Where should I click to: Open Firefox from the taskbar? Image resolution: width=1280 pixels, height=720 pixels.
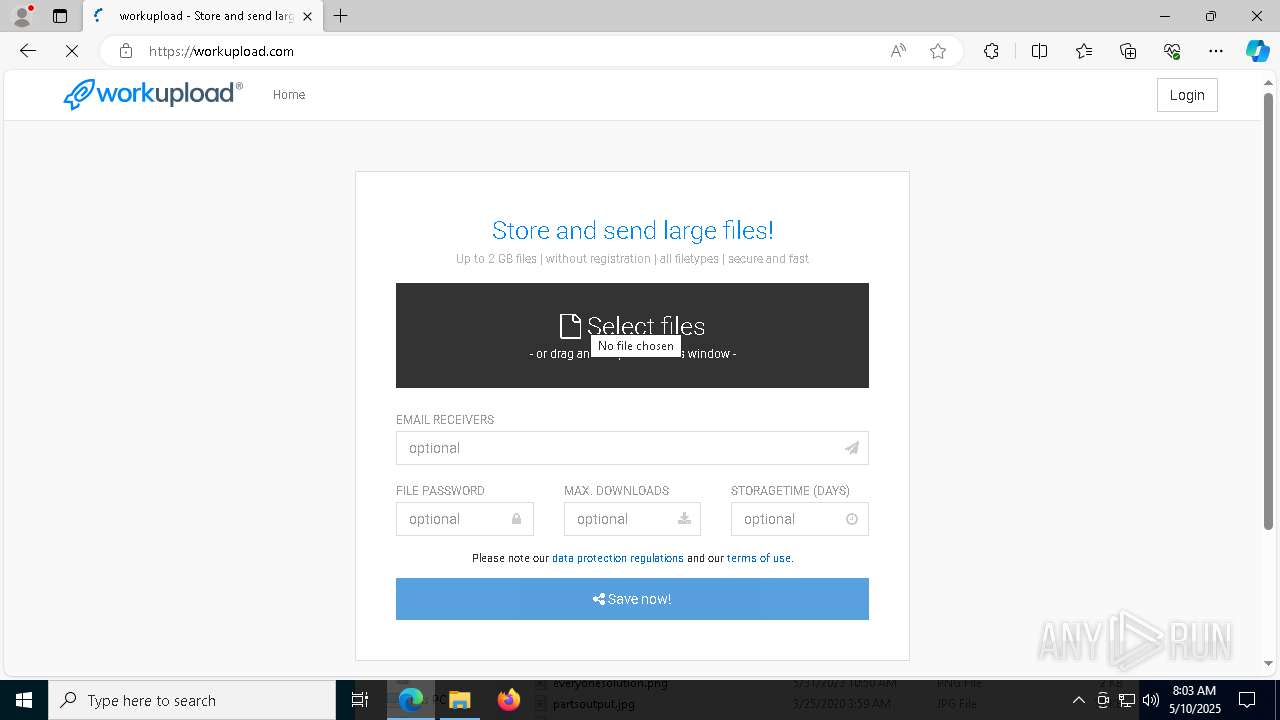509,700
